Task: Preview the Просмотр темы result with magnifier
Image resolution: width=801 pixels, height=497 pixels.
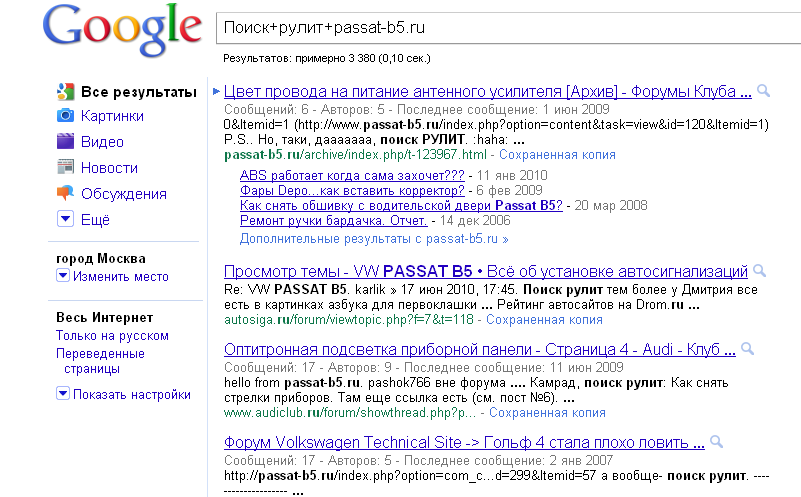Action: tap(760, 271)
